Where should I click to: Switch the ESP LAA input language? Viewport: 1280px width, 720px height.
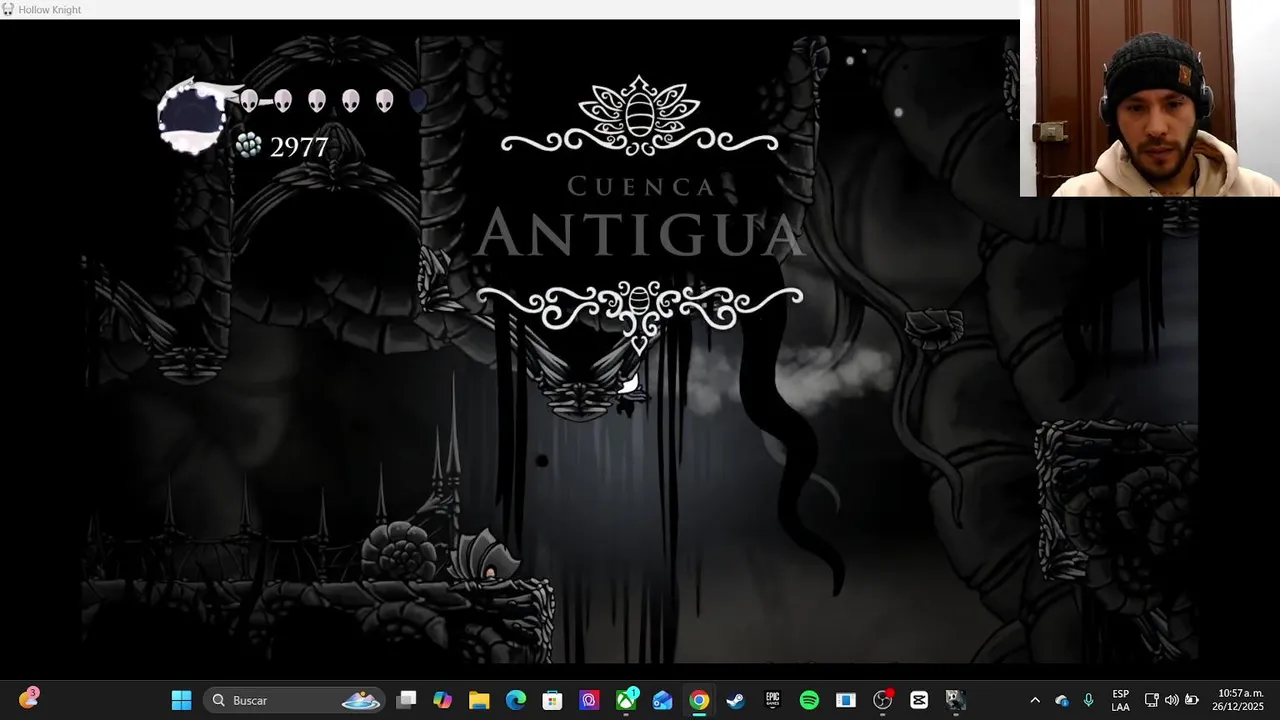pos(1121,700)
